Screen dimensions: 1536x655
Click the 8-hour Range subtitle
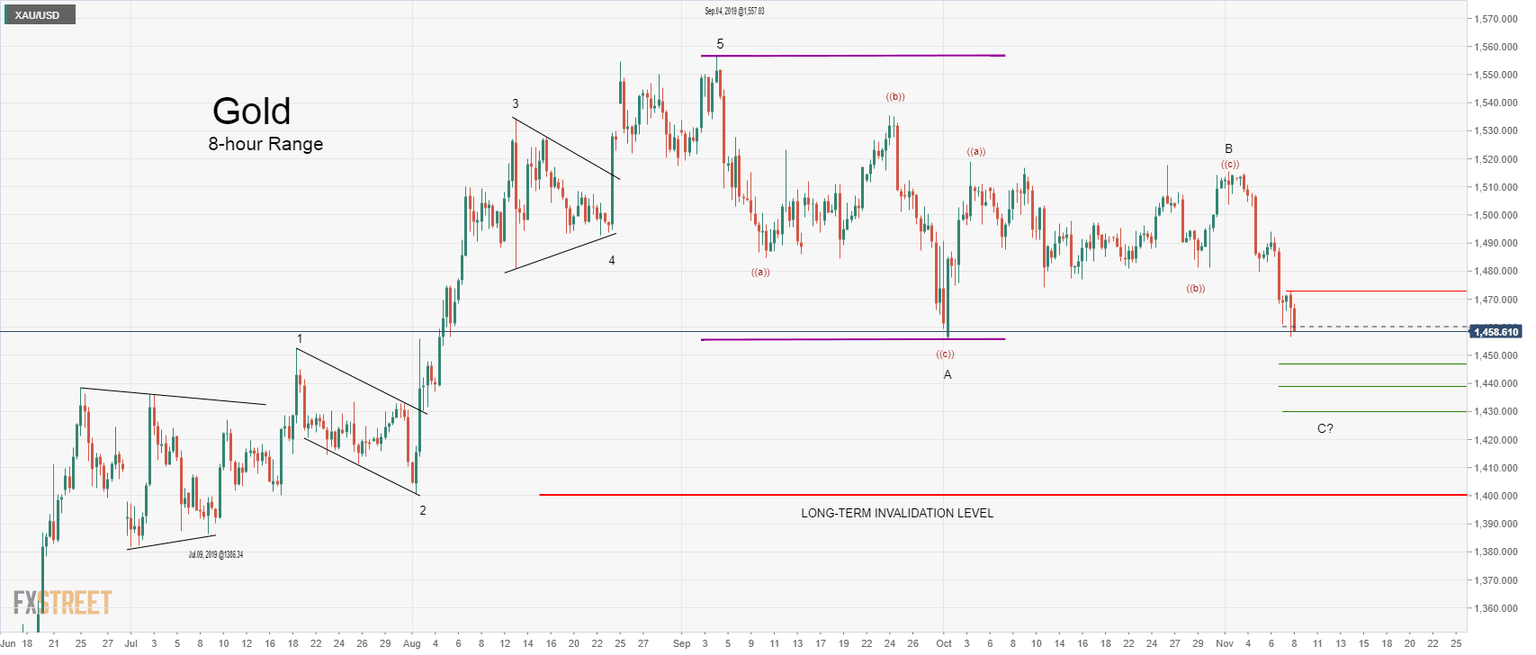(x=264, y=144)
